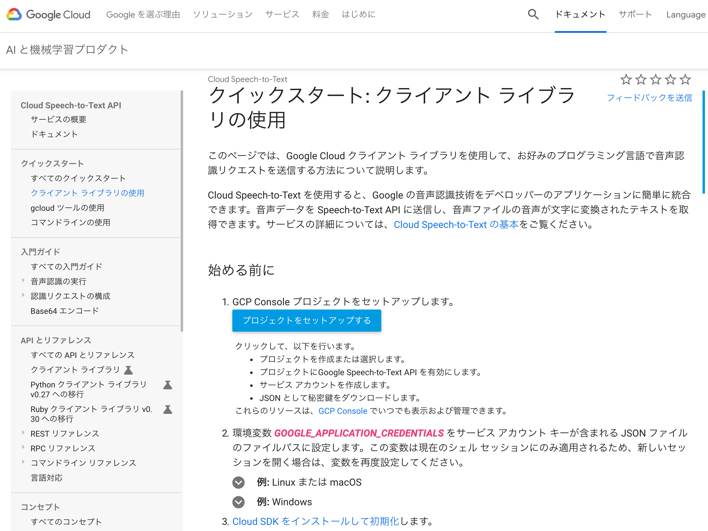Screen dimensions: 708x531
Task: Open すべてのコンセプト sidebar item
Action: (66, 522)
